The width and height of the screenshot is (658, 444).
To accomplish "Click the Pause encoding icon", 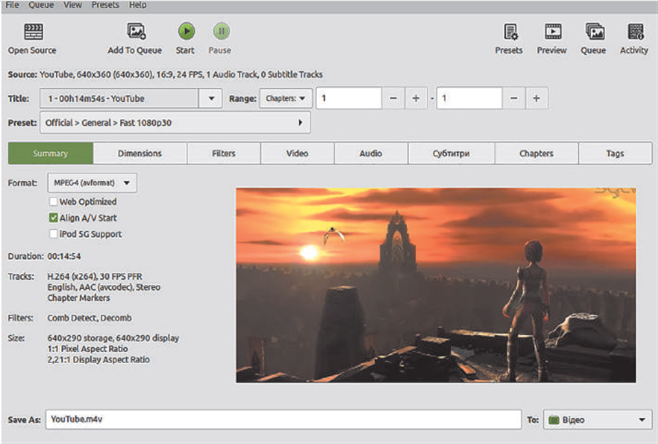I will click(220, 32).
